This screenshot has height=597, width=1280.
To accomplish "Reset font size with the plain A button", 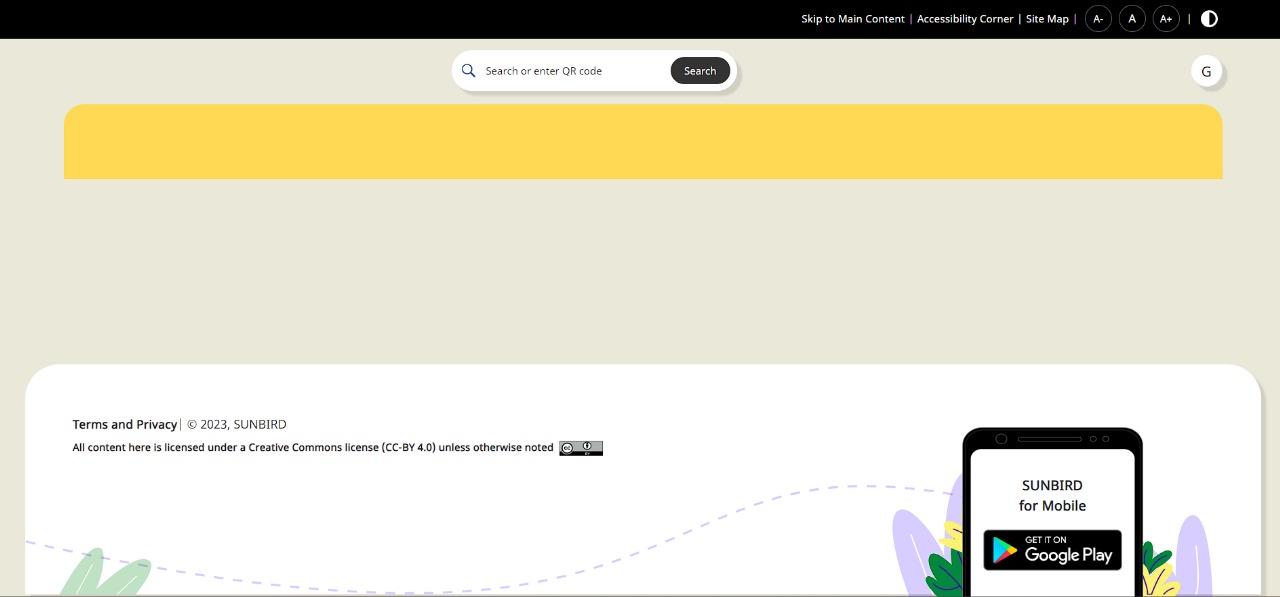I will pos(1132,19).
